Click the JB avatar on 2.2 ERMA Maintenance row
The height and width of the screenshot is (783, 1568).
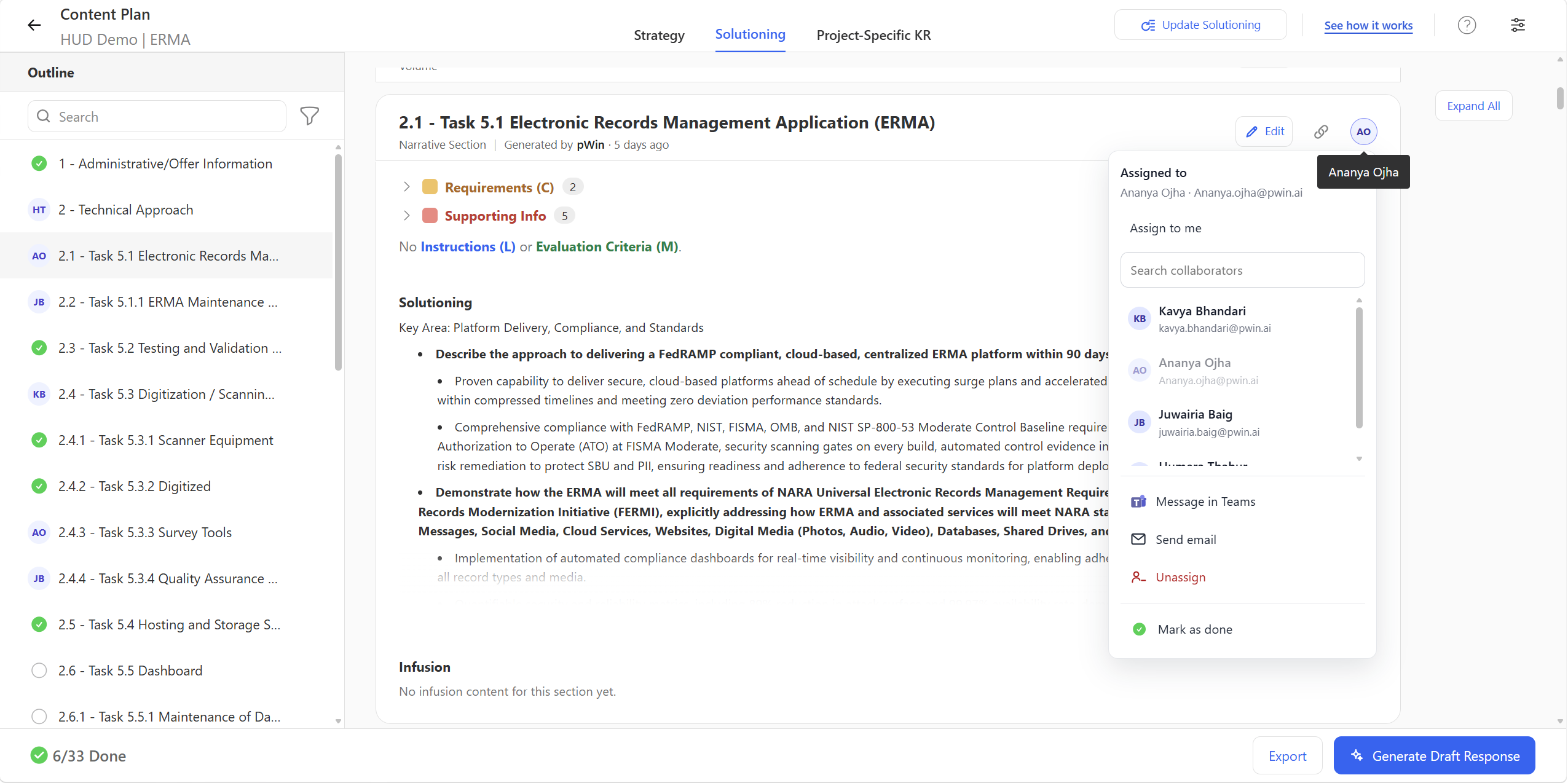click(x=39, y=302)
